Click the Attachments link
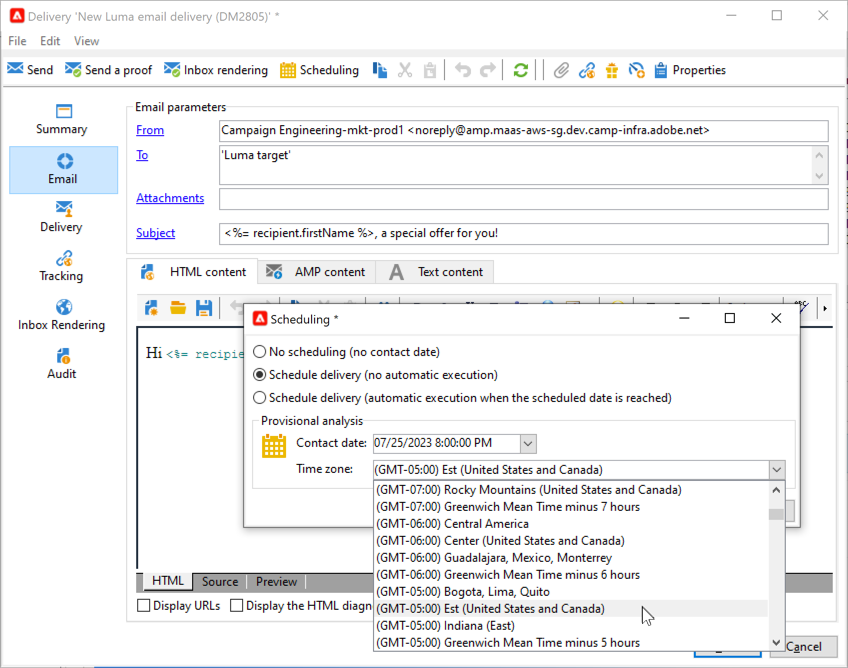This screenshot has height=668, width=848. pos(170,198)
